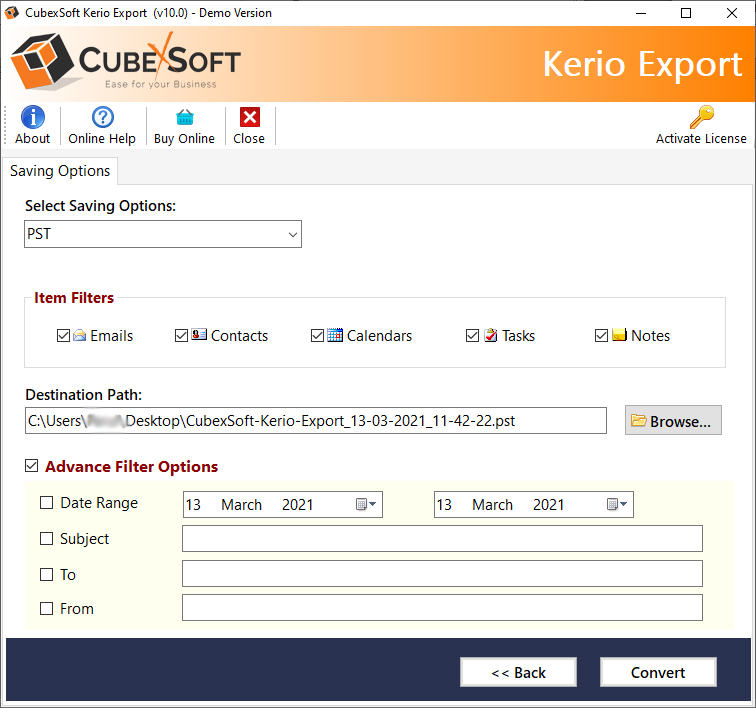756x708 pixels.
Task: Open Online Help question mark icon
Action: point(103,117)
